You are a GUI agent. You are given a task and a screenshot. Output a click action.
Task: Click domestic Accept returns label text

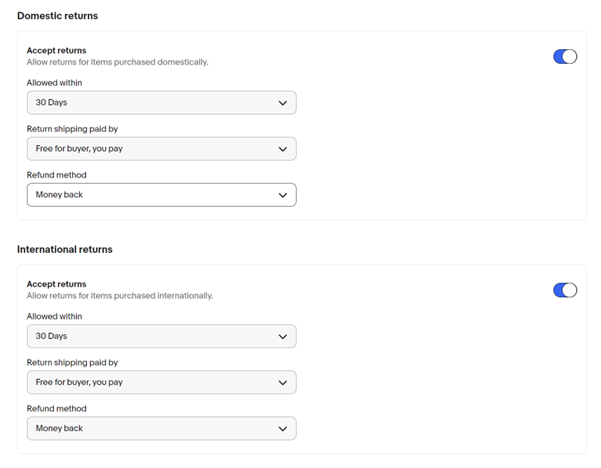point(56,51)
